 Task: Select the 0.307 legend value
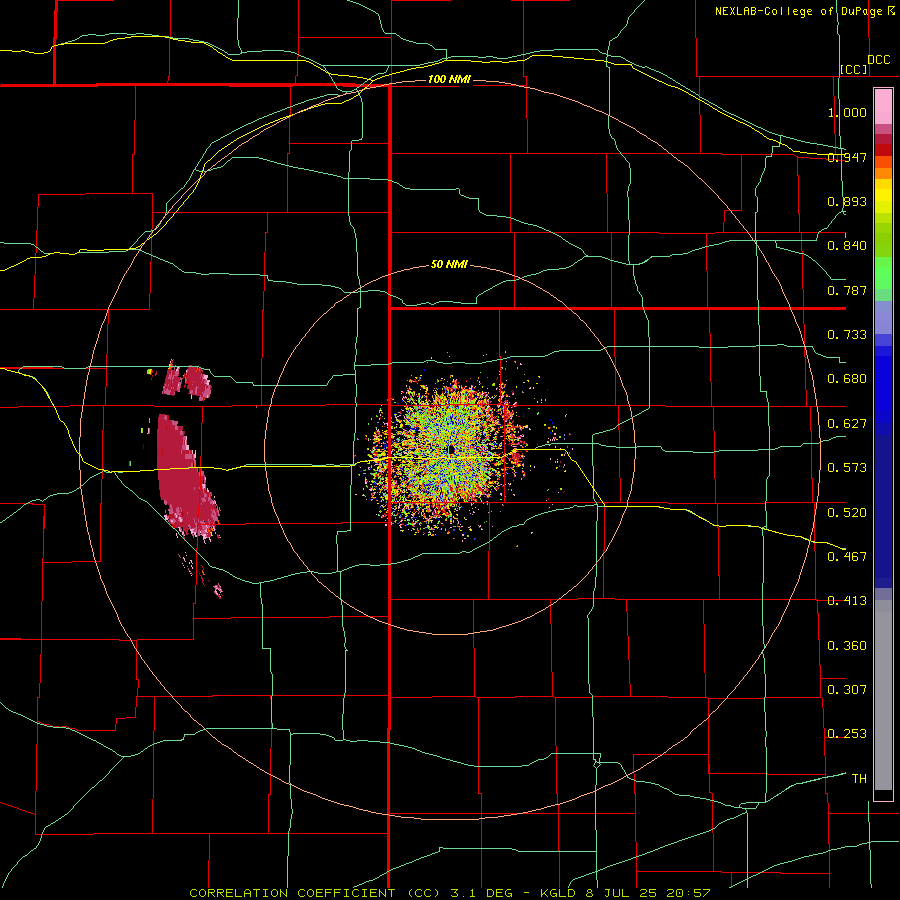click(847, 690)
